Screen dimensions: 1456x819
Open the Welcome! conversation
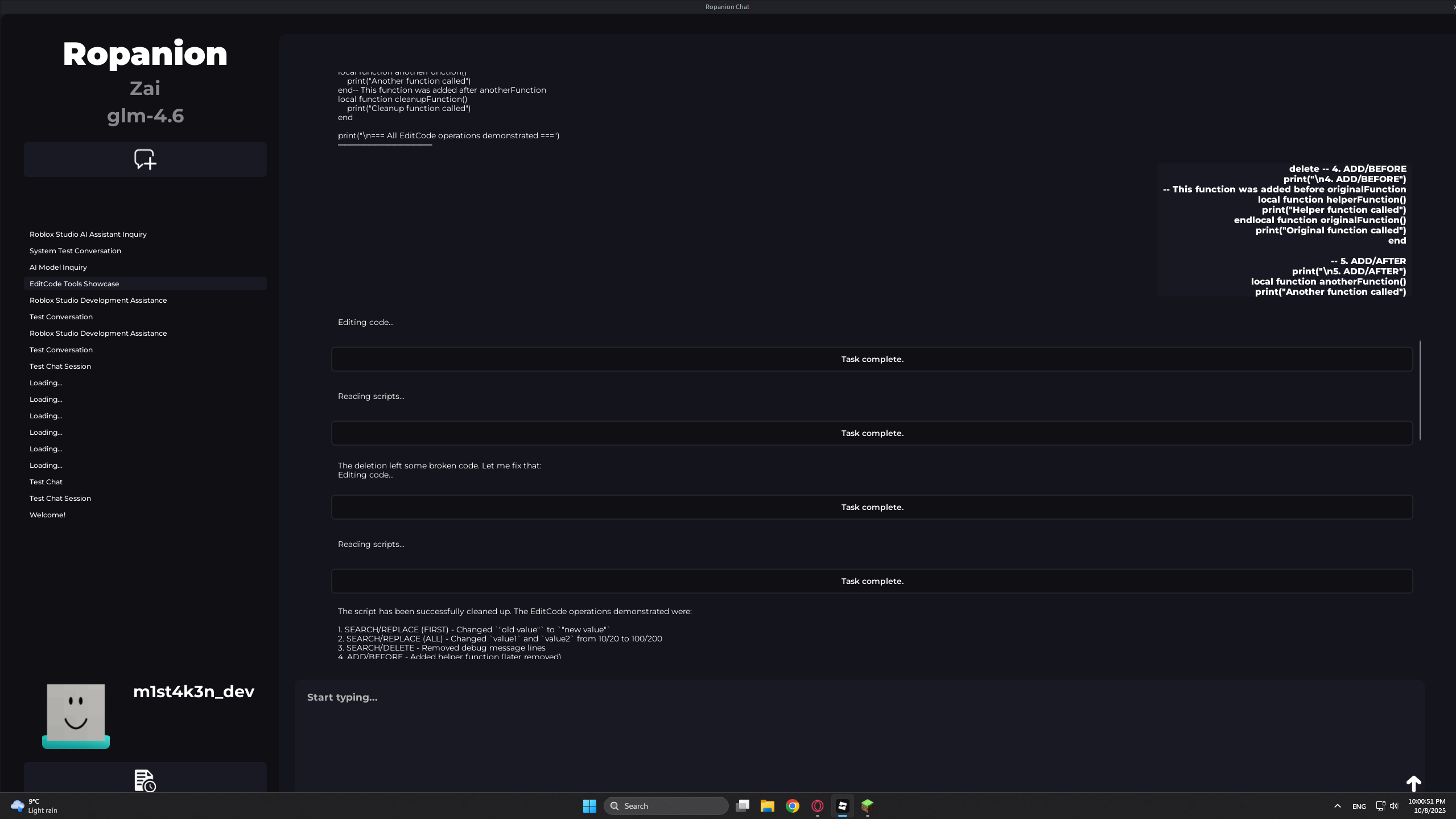(x=47, y=515)
